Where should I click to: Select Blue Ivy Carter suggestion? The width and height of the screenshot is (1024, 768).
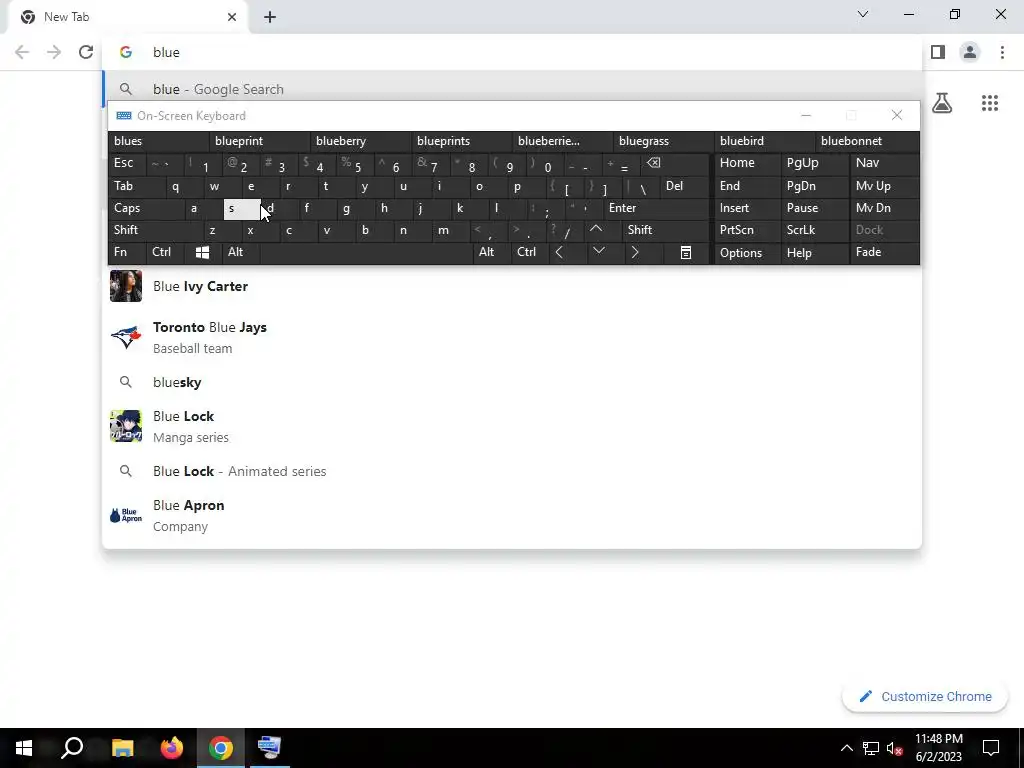[x=512, y=287]
